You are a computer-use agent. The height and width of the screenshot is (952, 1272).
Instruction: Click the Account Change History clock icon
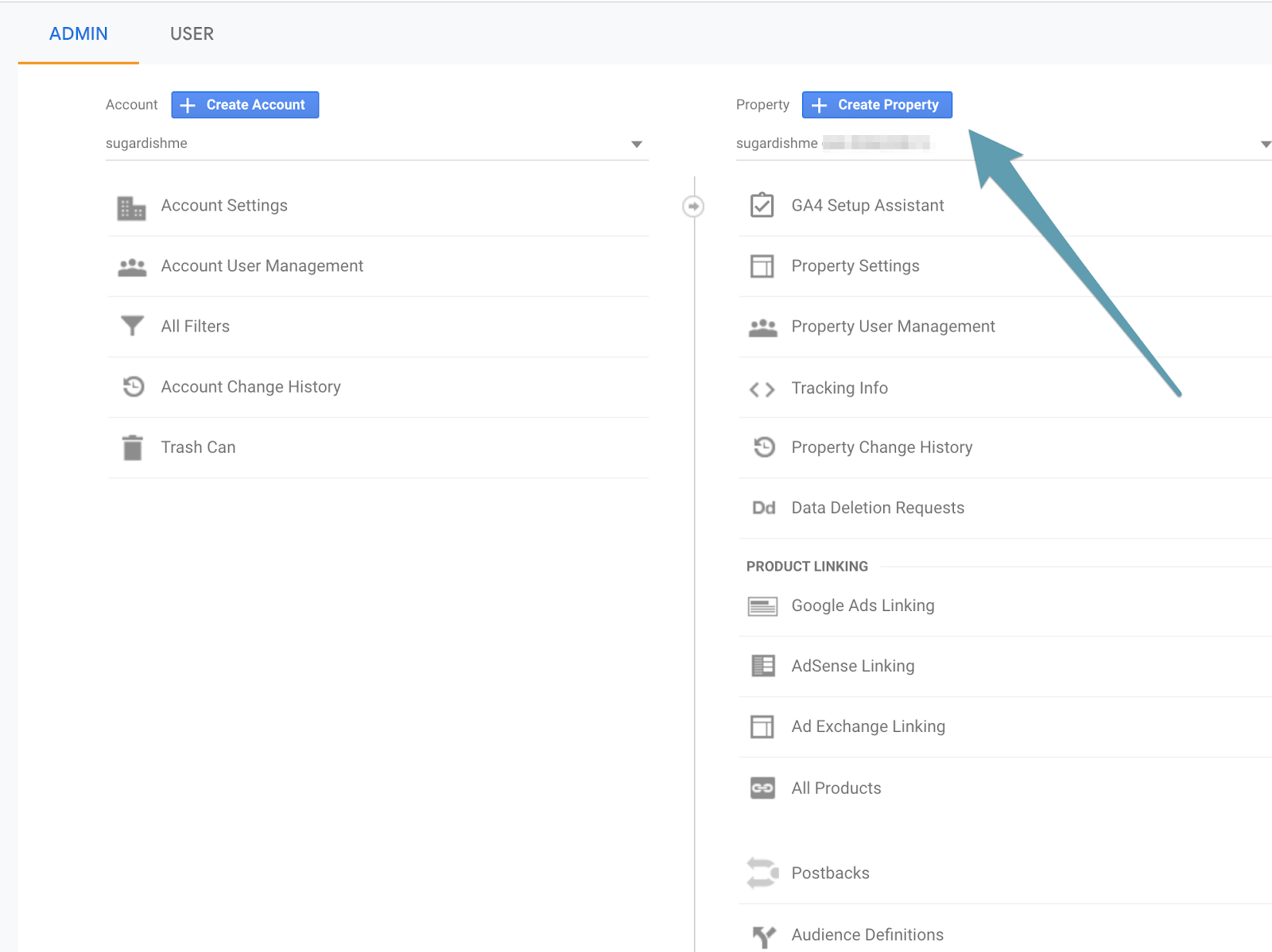tap(133, 386)
